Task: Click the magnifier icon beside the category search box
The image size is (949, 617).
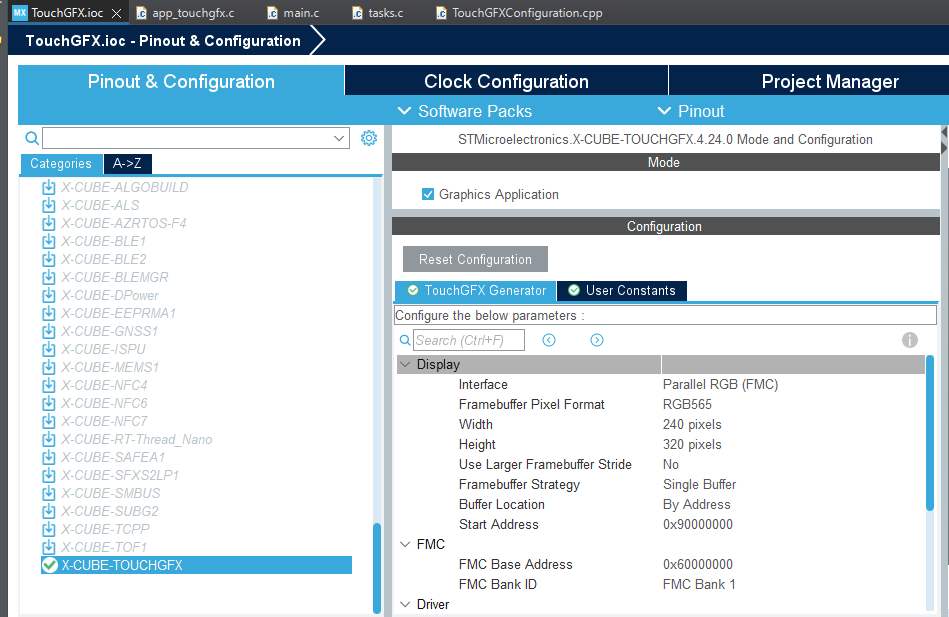Action: tap(32, 139)
